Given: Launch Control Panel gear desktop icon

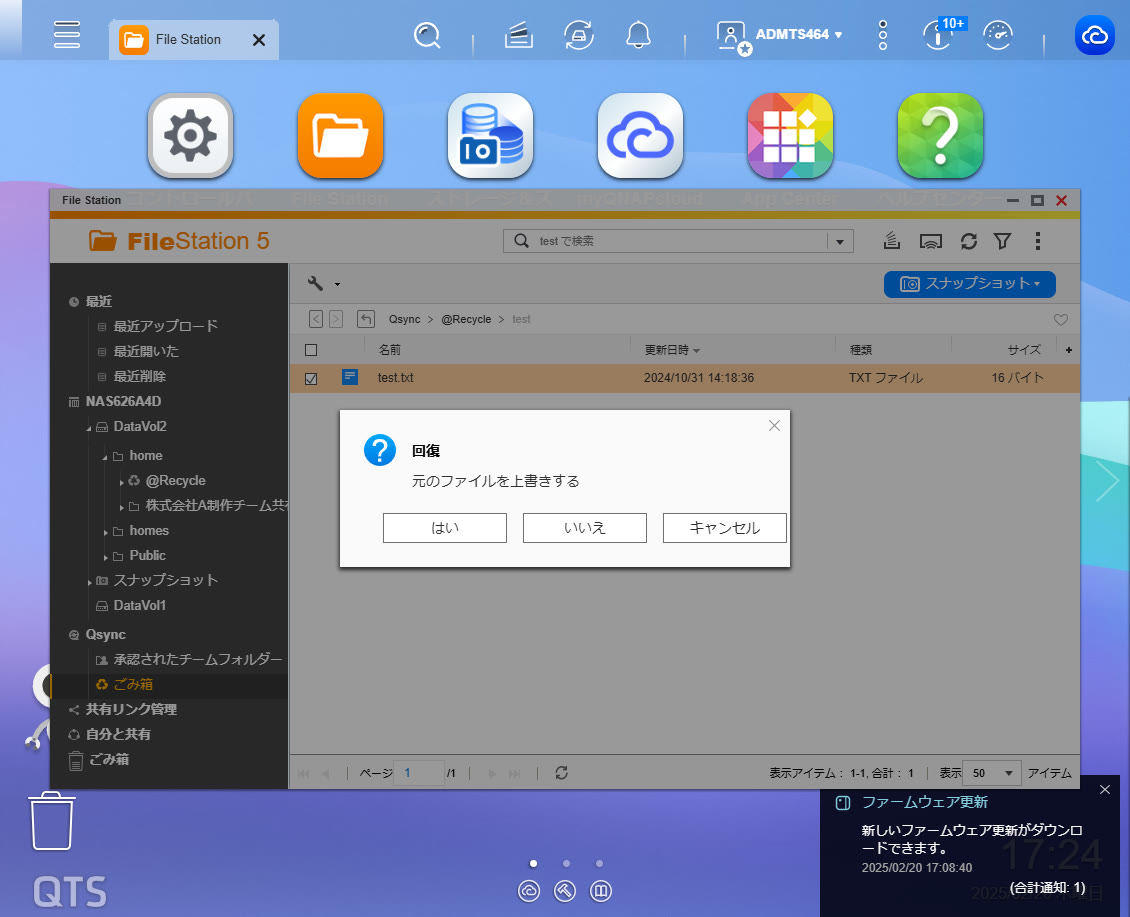Looking at the screenshot, I should coord(190,136).
